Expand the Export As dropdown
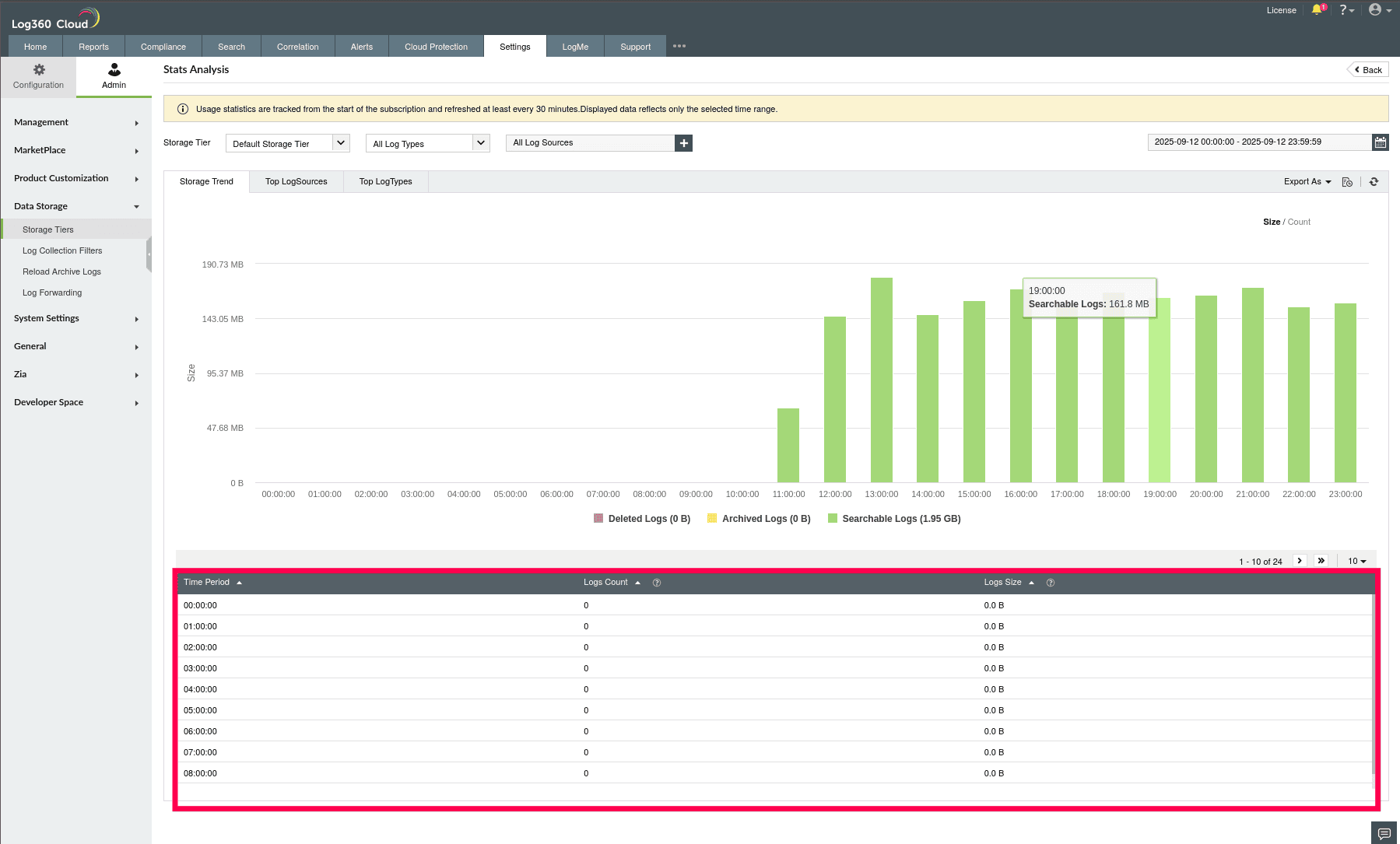This screenshot has height=844, width=1400. point(1307,182)
